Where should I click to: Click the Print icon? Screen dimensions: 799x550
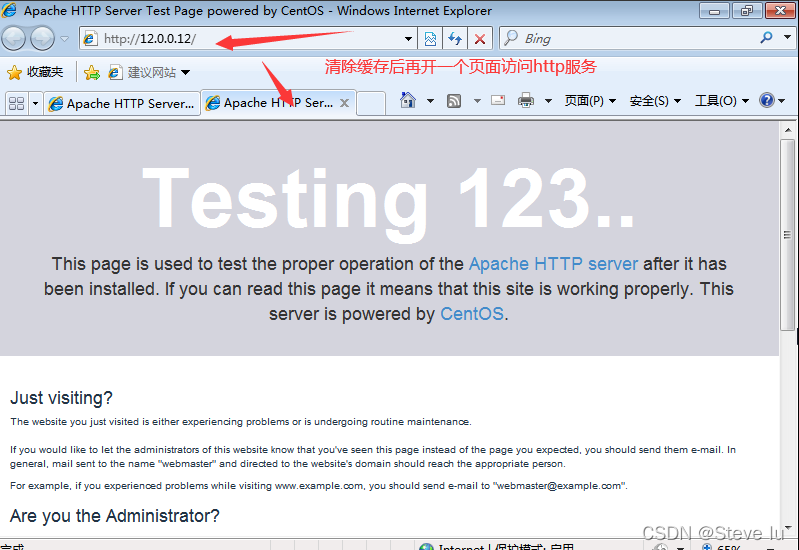525,100
